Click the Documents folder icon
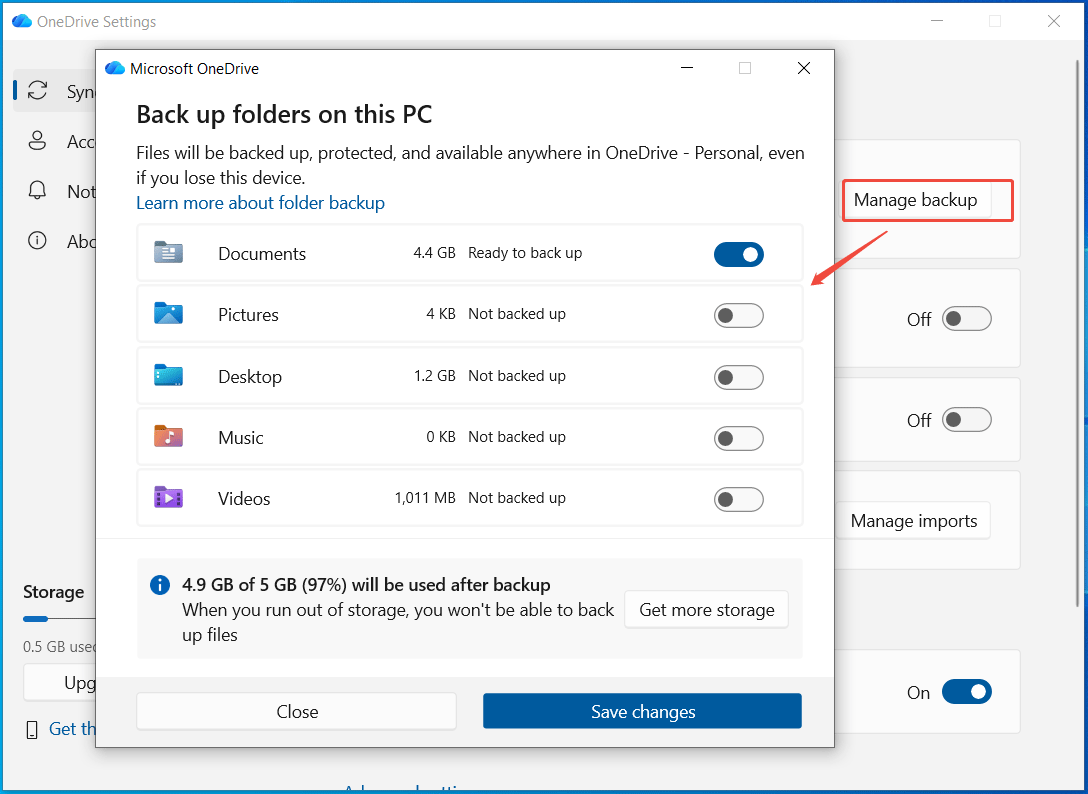 coord(170,253)
